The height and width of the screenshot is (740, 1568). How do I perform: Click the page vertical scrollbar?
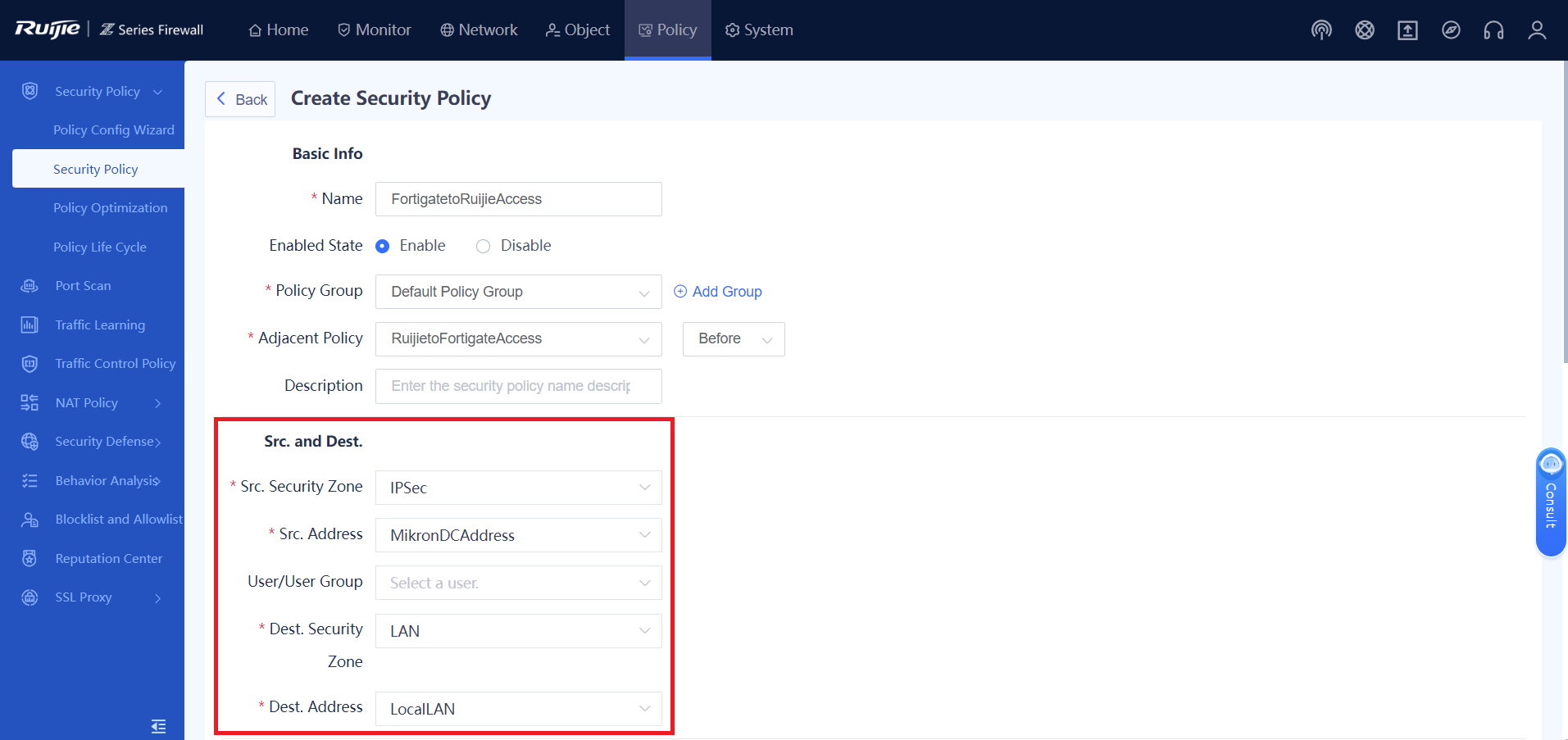click(1565, 213)
